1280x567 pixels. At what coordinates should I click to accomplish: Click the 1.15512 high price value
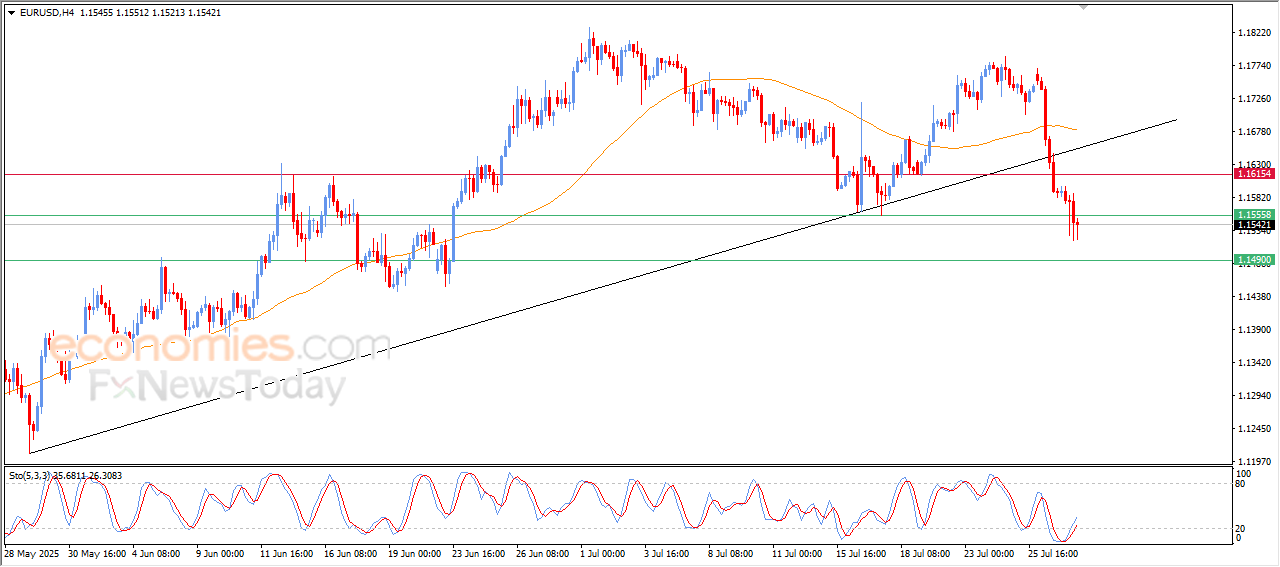tap(133, 12)
